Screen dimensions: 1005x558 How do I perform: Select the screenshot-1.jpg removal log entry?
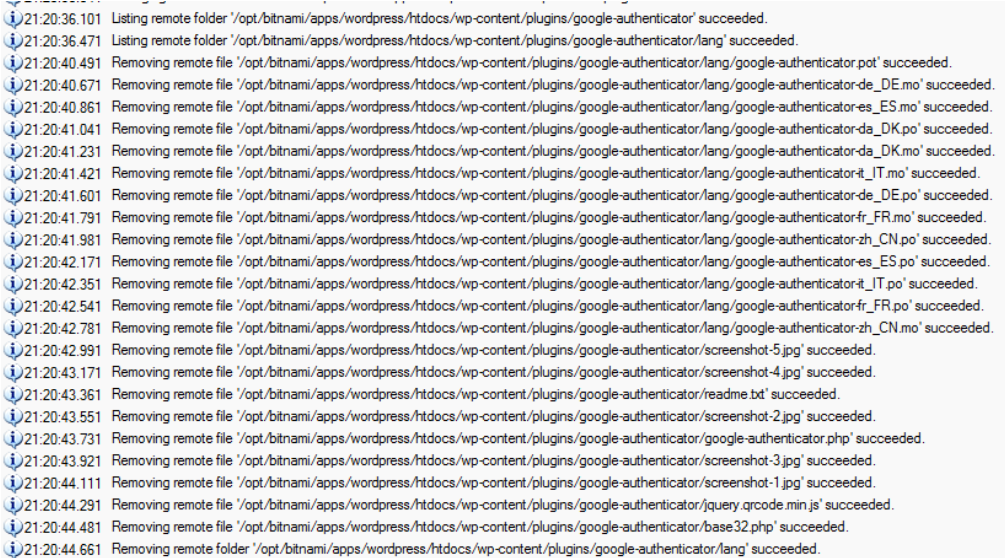pyautogui.click(x=440, y=483)
